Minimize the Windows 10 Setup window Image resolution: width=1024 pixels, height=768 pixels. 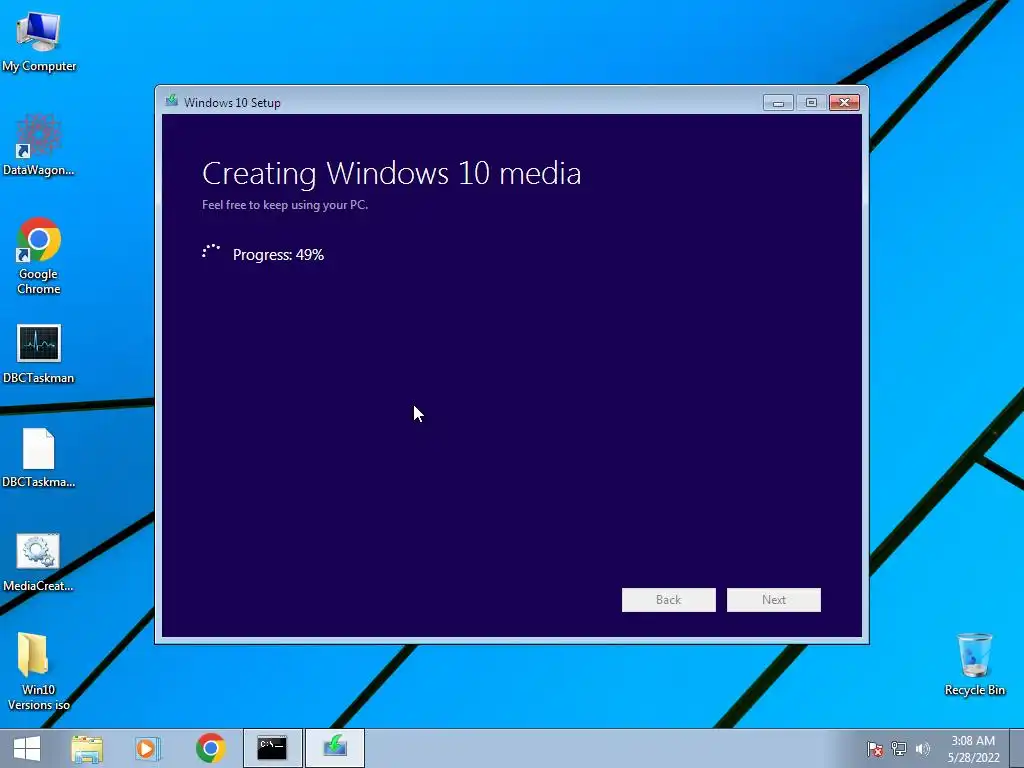tap(778, 103)
